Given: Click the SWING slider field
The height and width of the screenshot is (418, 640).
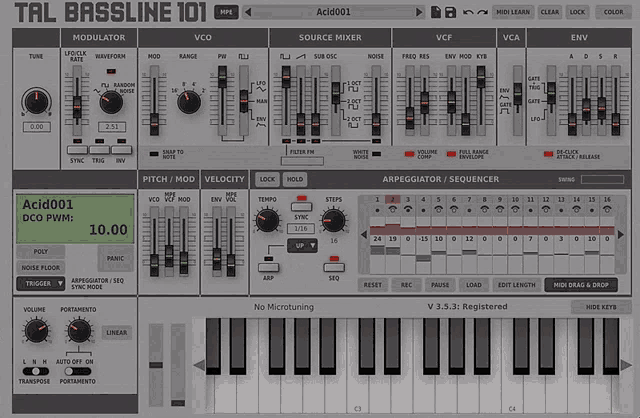Looking at the screenshot, I should click(602, 180).
